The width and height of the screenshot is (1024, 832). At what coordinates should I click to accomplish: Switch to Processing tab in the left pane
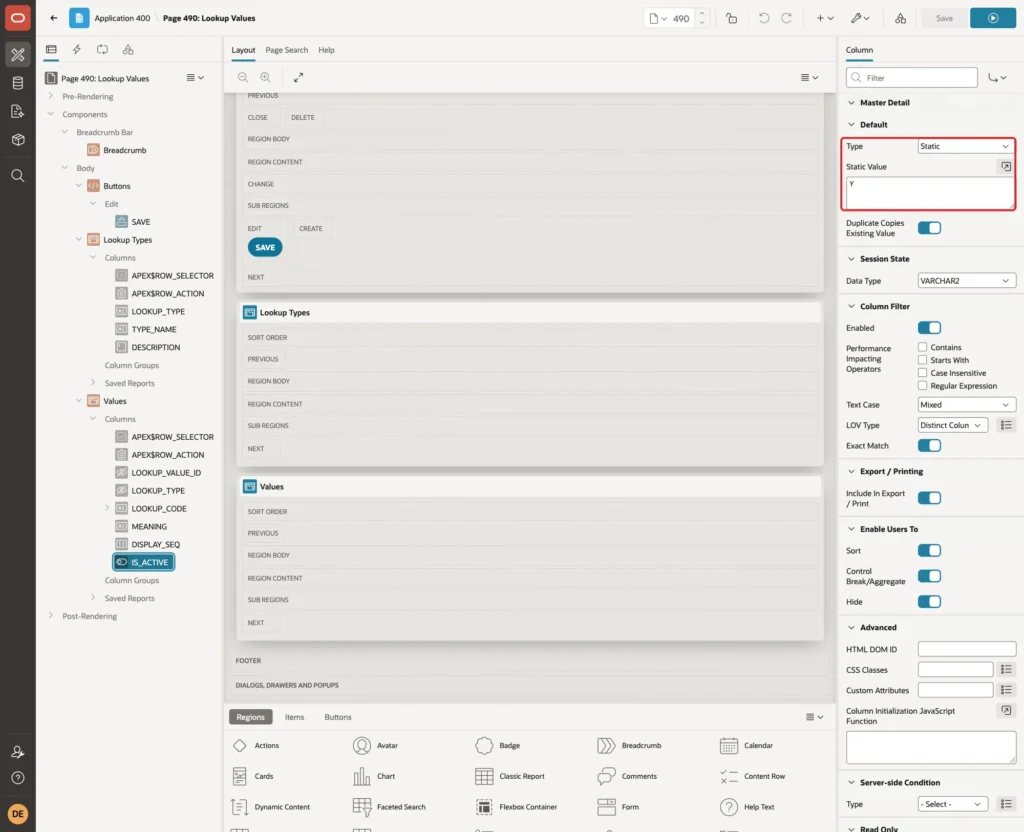[x=102, y=50]
